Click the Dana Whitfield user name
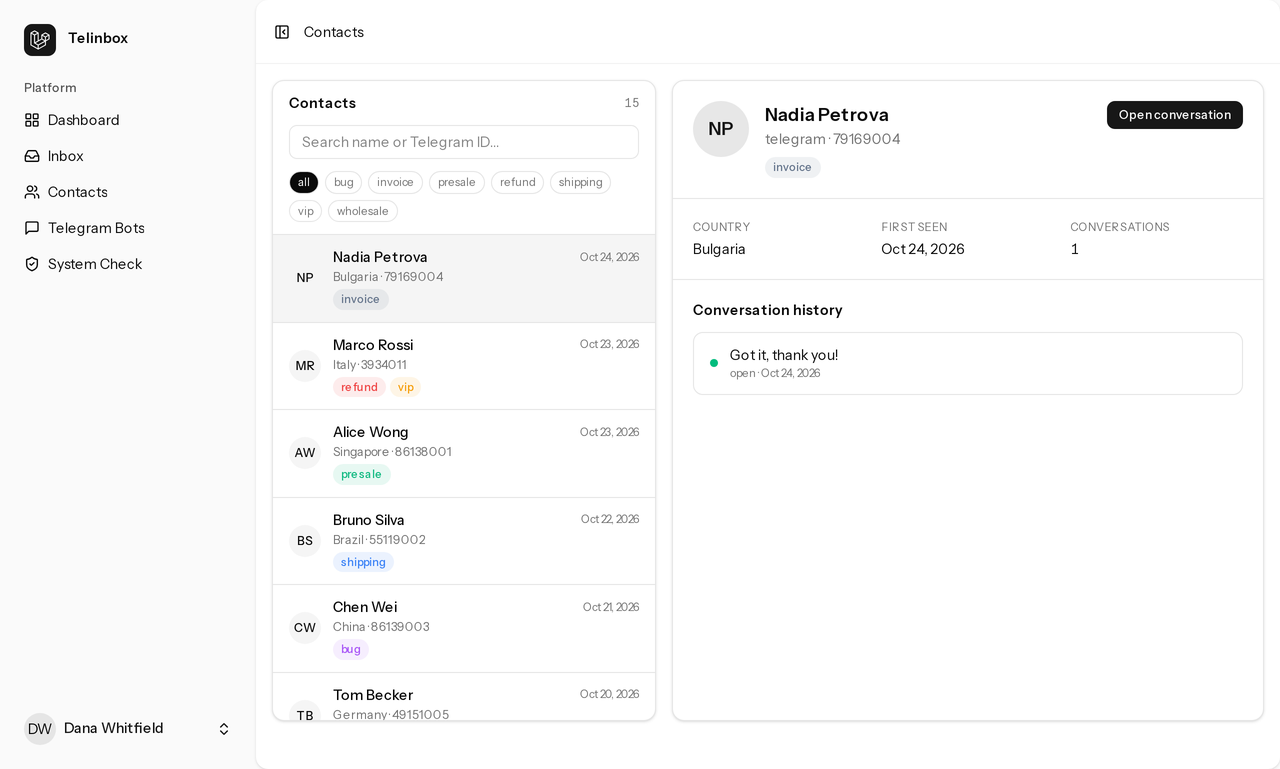 click(114, 728)
